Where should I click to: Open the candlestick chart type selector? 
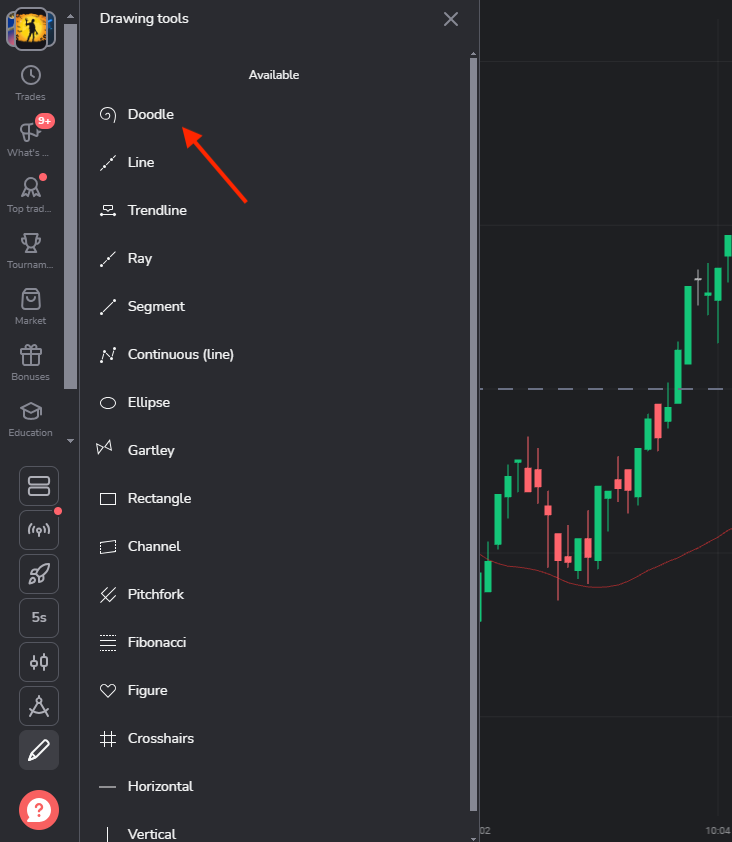point(39,662)
